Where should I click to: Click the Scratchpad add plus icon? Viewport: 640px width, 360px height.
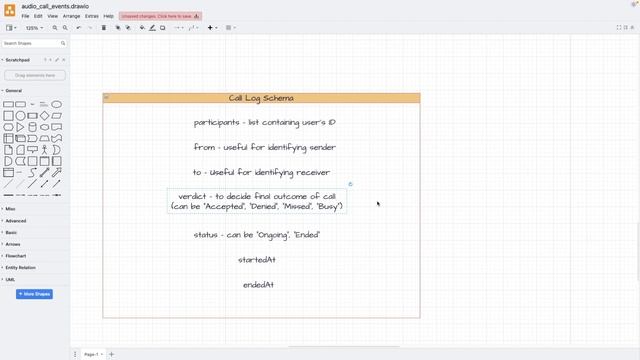pyautogui.click(x=51, y=60)
